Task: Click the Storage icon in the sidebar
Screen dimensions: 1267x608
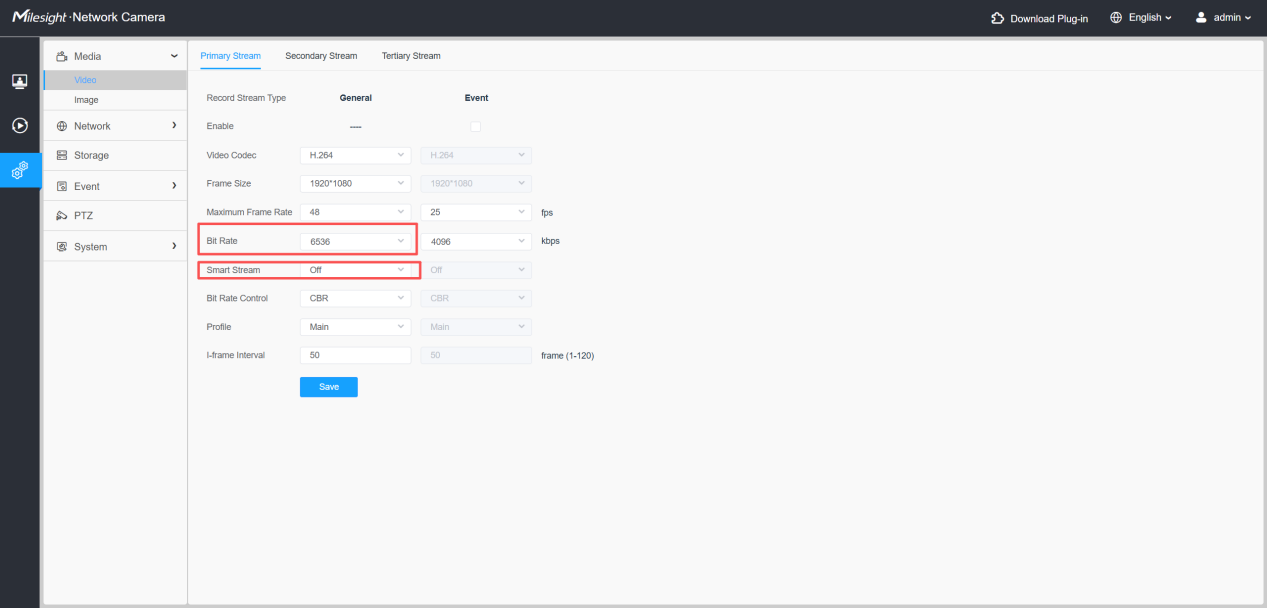Action: click(x=62, y=156)
